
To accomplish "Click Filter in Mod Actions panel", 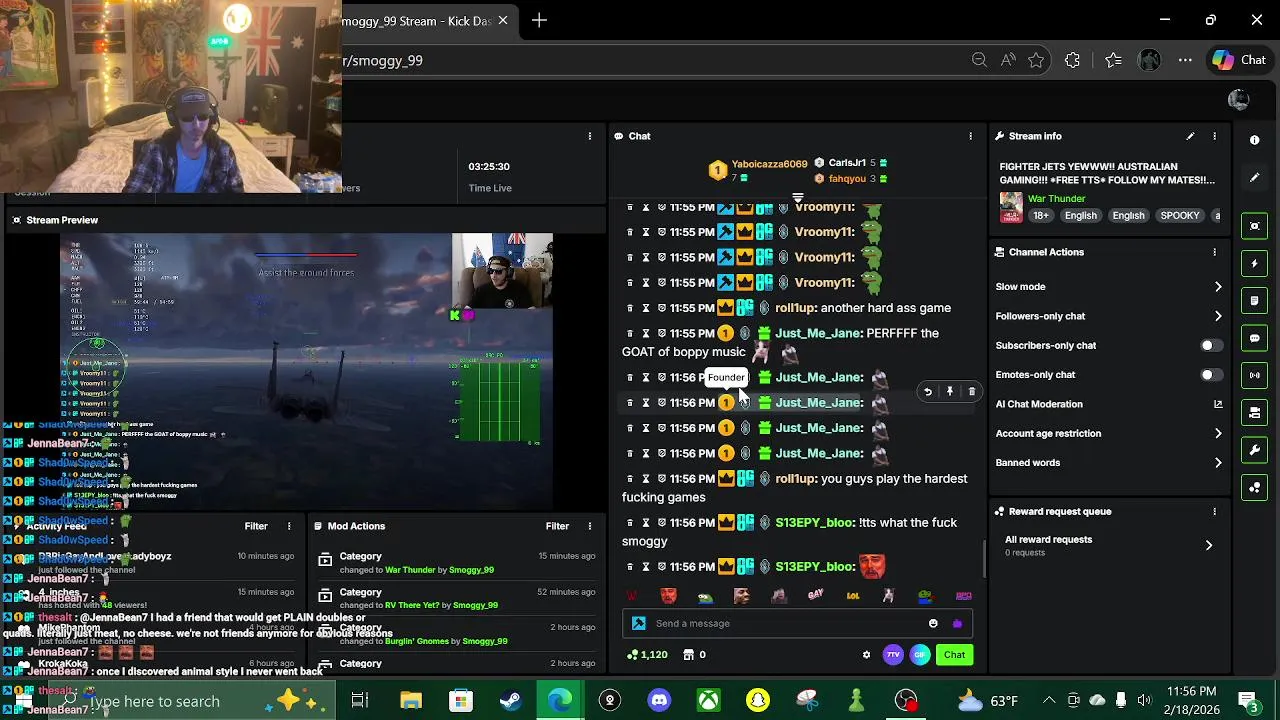I will pyautogui.click(x=557, y=526).
